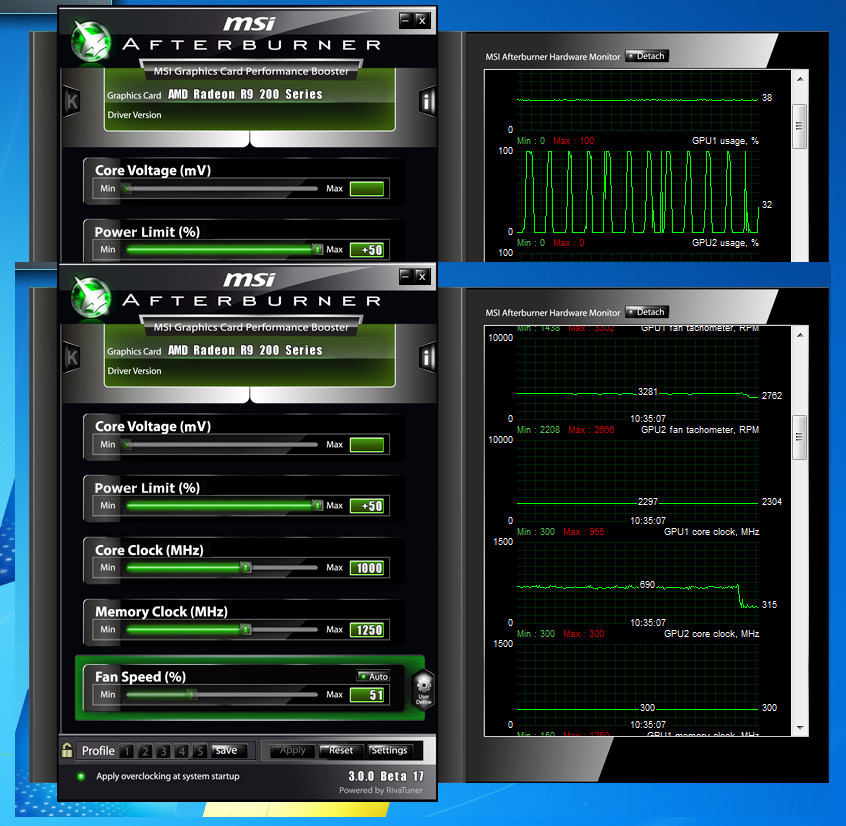Screen dimensions: 846x826
Task: Click Core Voltage slider in lower window
Action: pos(221,445)
